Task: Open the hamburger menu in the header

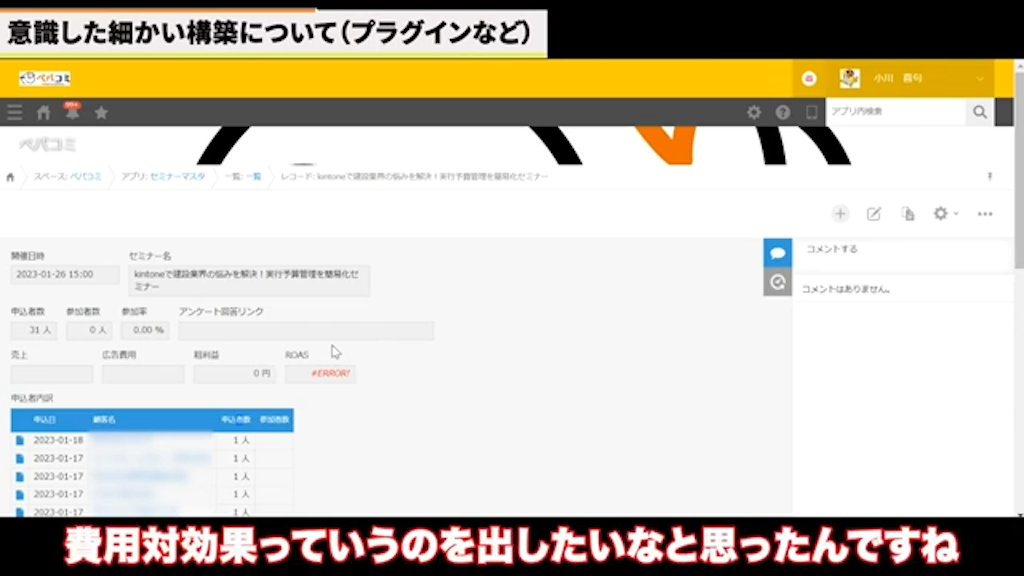Action: click(14, 113)
